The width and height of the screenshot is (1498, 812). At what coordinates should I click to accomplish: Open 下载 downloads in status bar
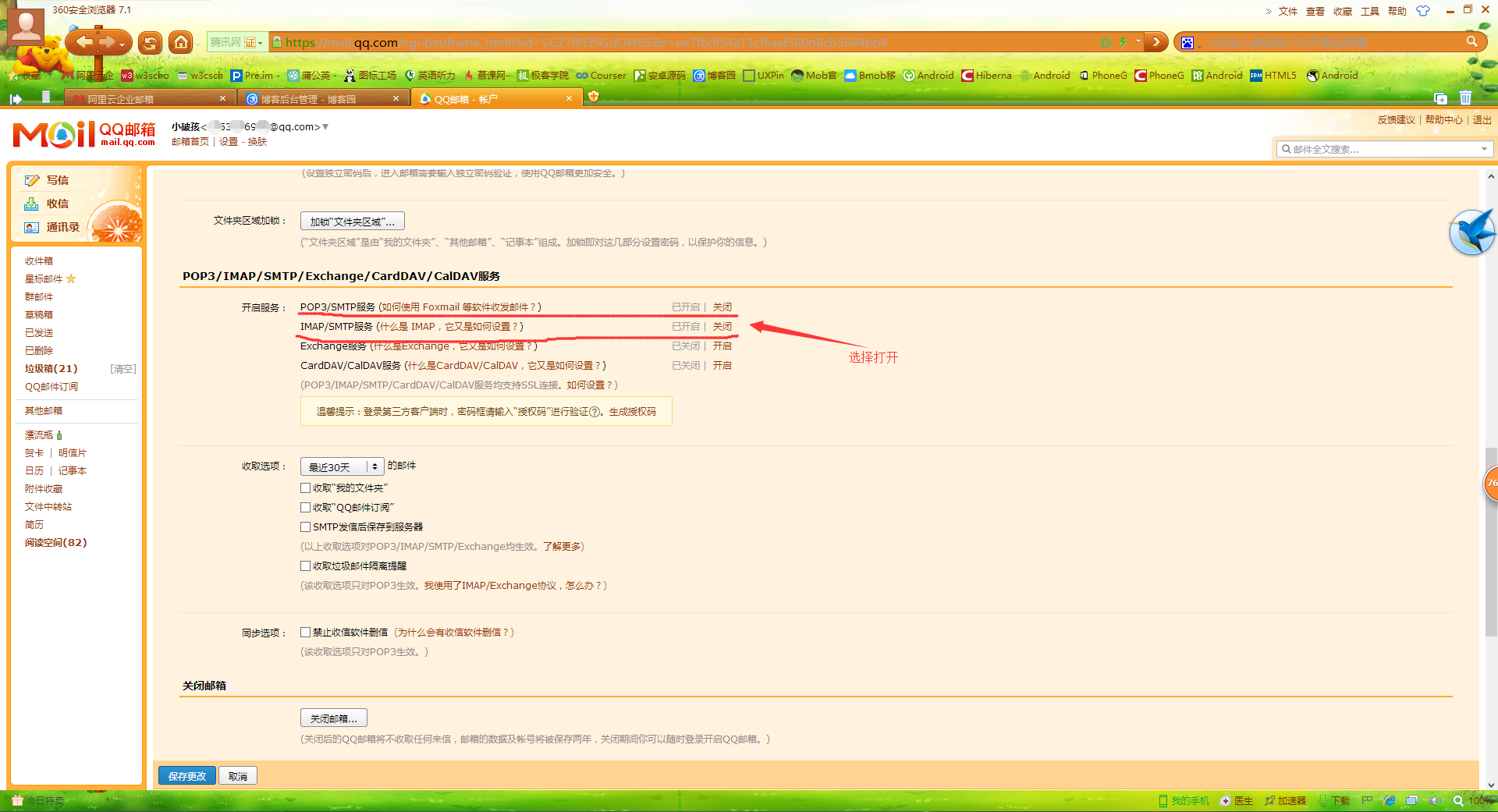coord(1334,800)
